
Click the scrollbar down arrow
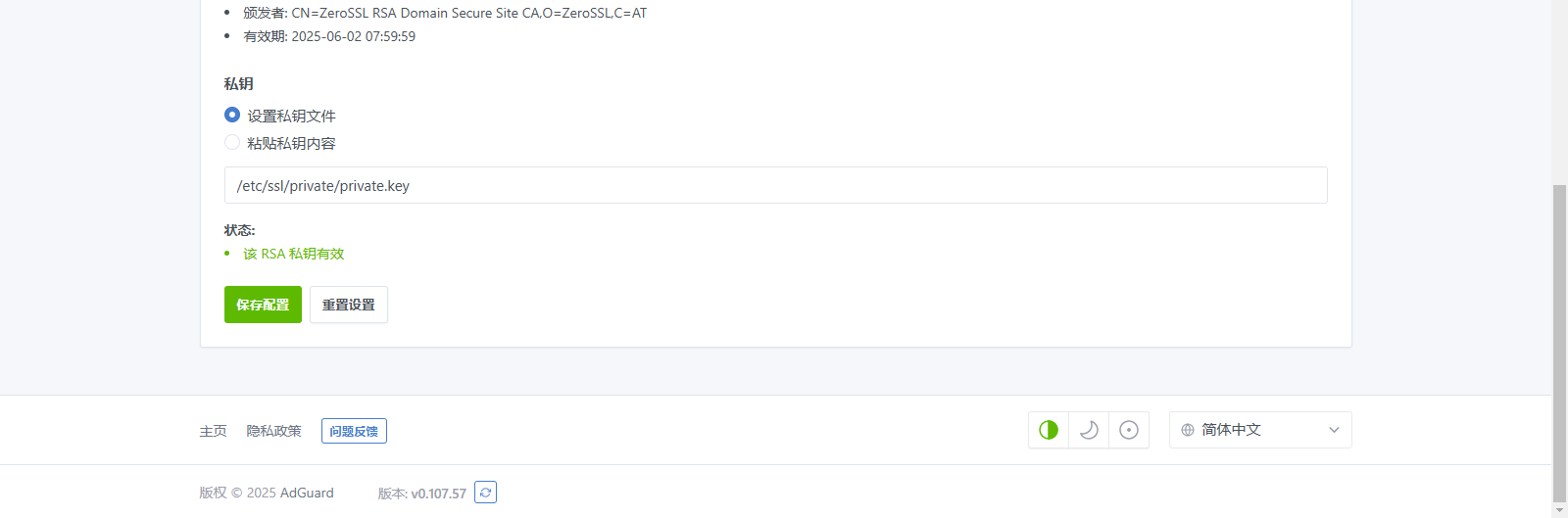point(1559,510)
